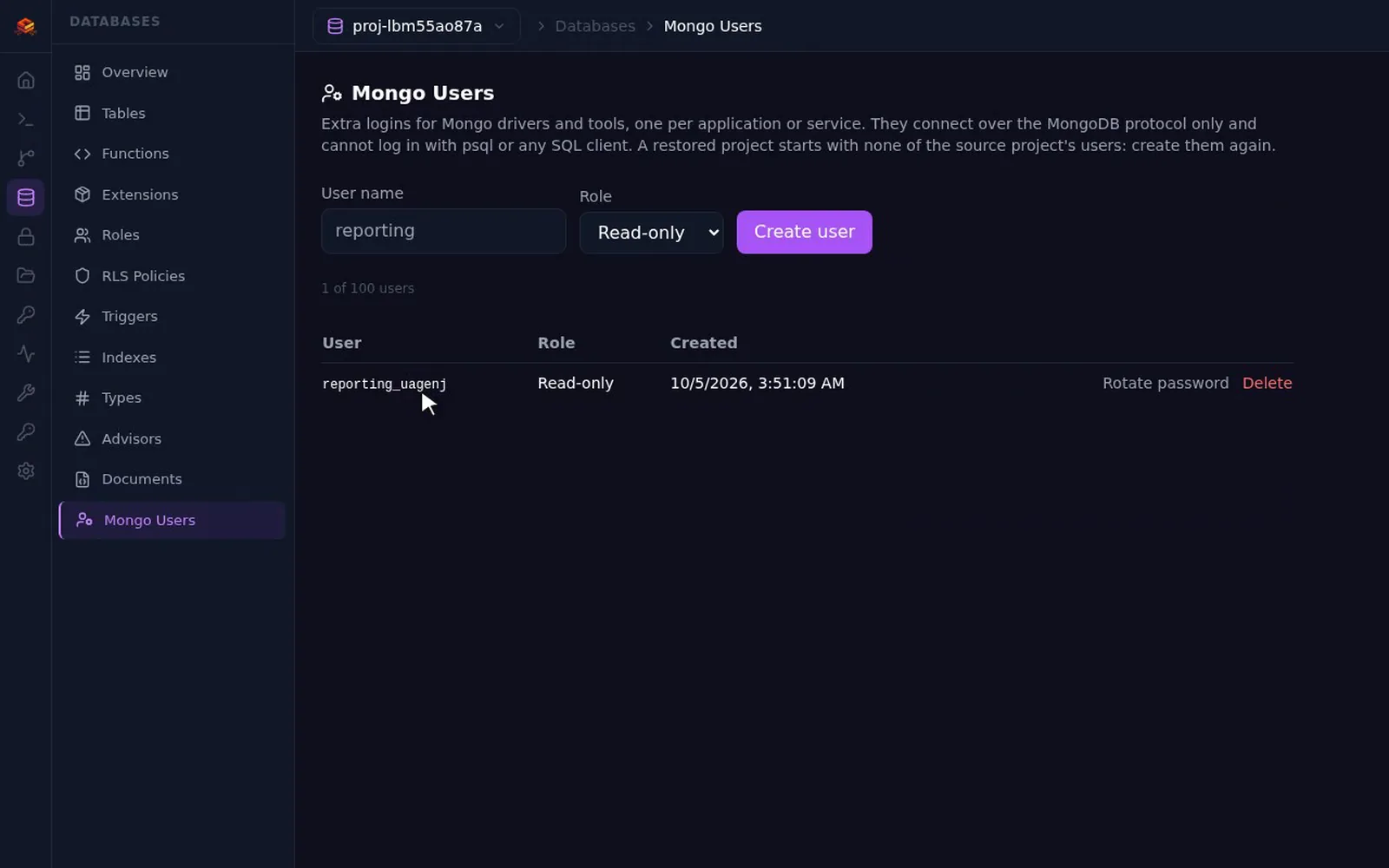Click the Read-only role cell in table
1389x868 pixels.
click(x=576, y=383)
